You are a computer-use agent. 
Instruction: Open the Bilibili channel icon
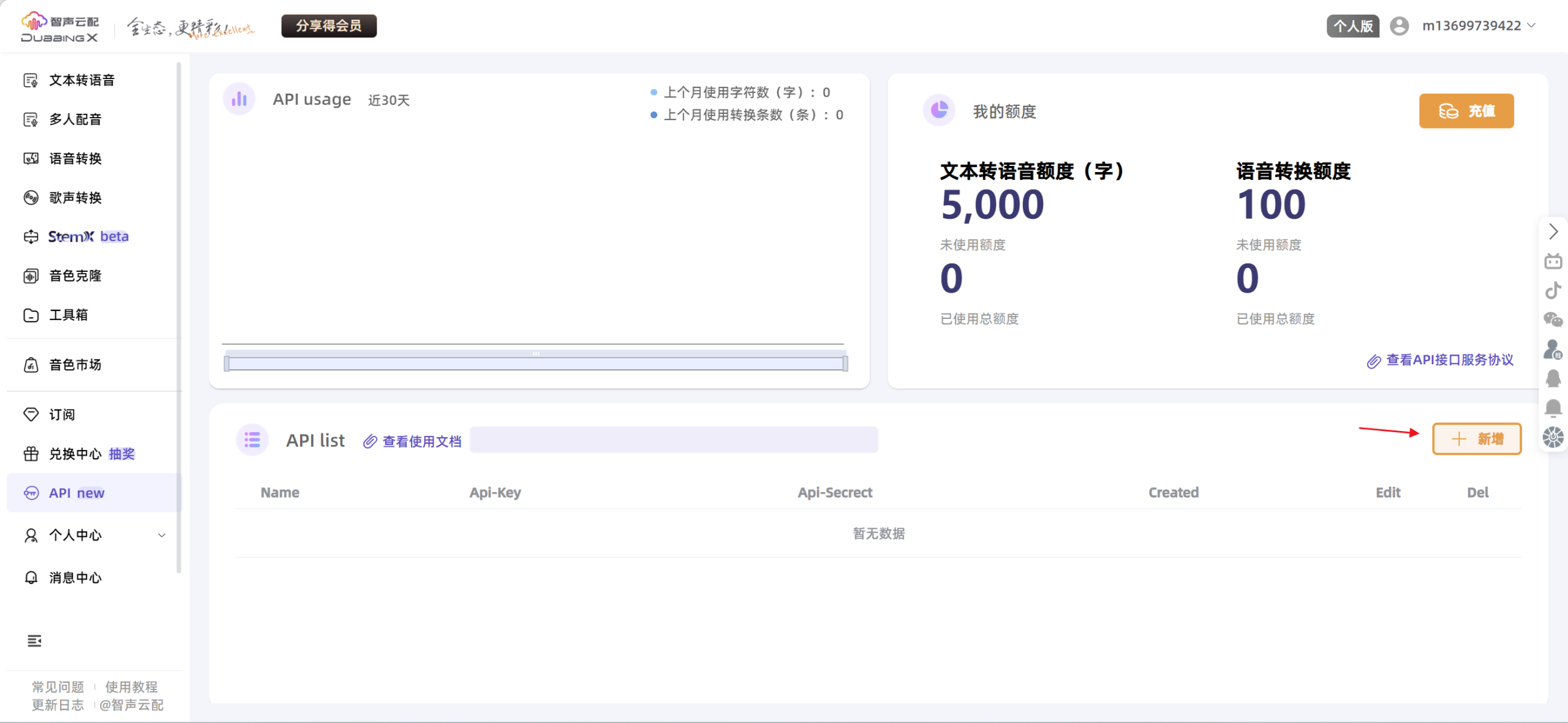point(1554,260)
